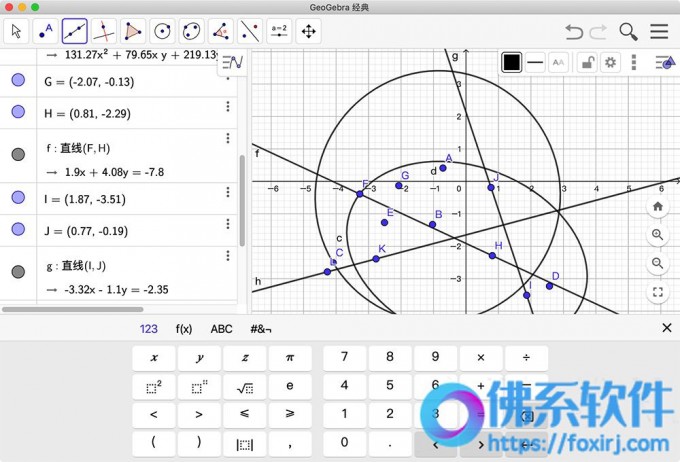Toggle visibility of point J

click(x=18, y=229)
